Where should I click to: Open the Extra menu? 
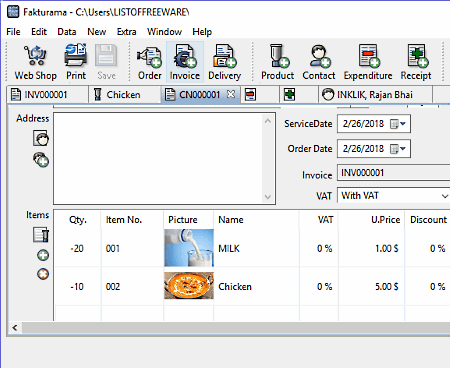[126, 32]
